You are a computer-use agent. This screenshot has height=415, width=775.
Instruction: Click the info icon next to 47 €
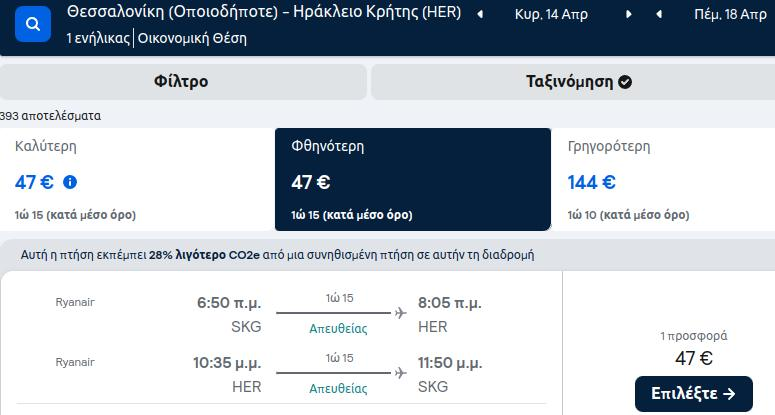(x=70, y=182)
